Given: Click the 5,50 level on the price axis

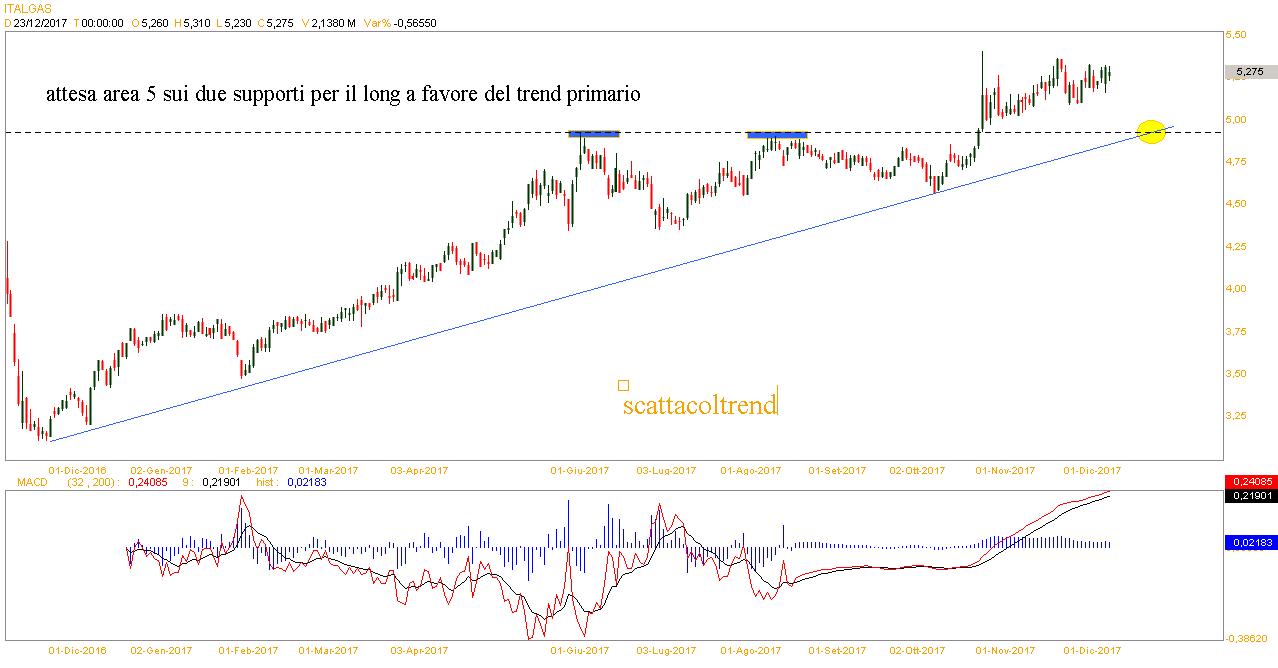Looking at the screenshot, I should click(x=1236, y=35).
